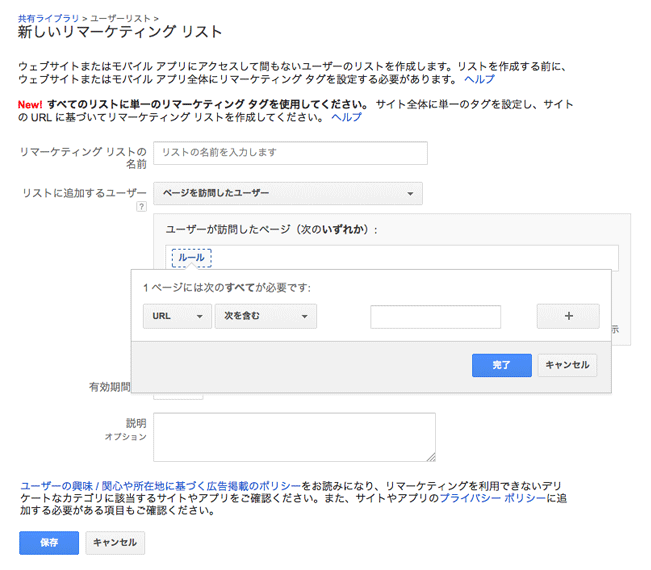
Task: Click the description textarea resize handle
Action: click(x=431, y=457)
